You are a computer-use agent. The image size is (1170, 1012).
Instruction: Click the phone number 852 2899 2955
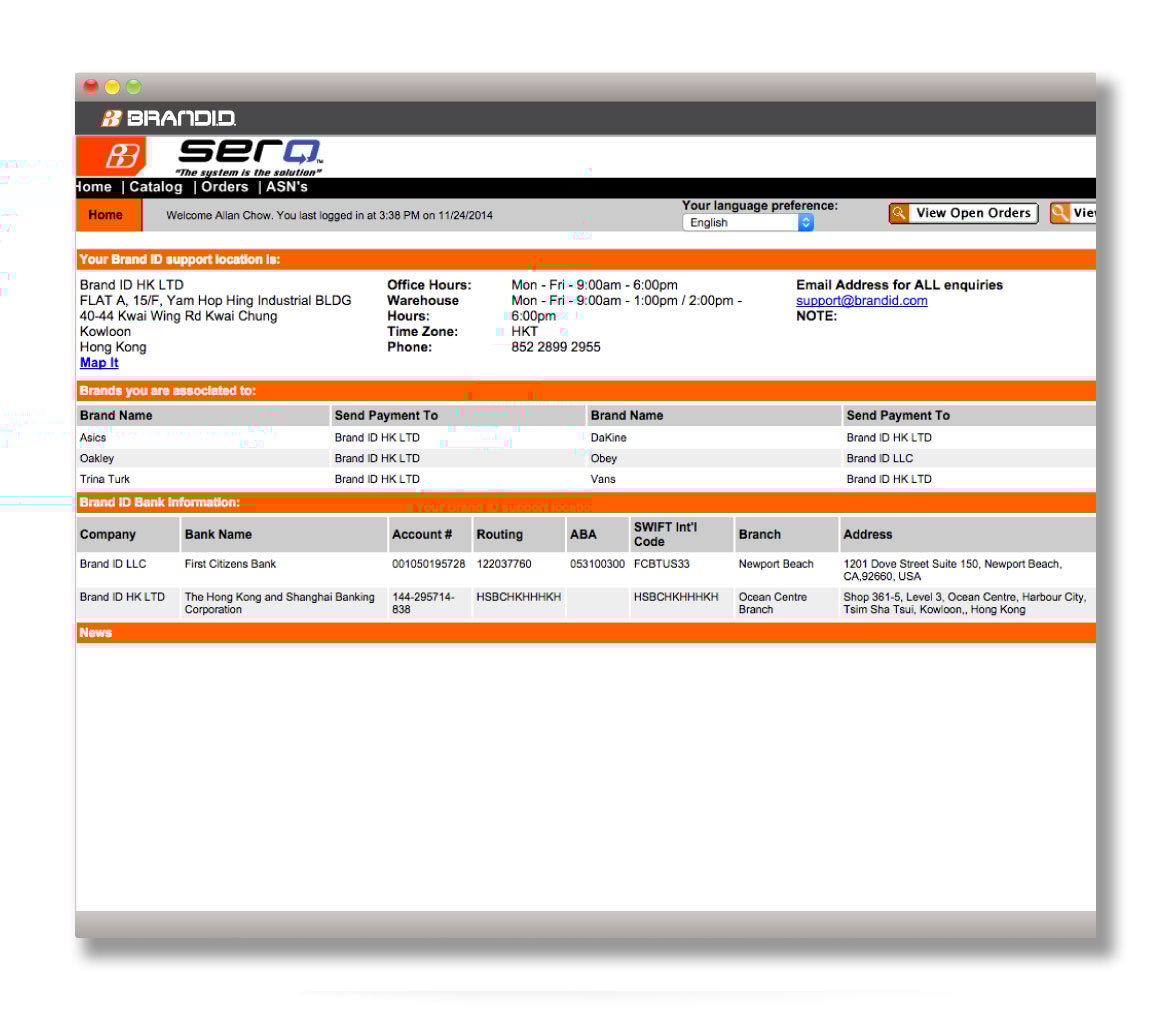coord(556,347)
